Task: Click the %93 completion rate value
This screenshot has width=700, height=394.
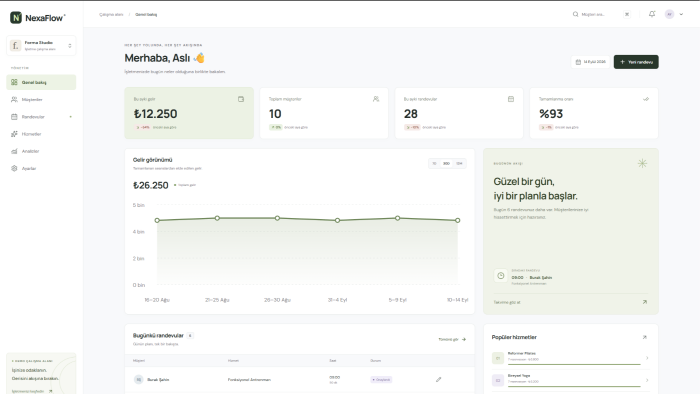Action: coord(551,114)
